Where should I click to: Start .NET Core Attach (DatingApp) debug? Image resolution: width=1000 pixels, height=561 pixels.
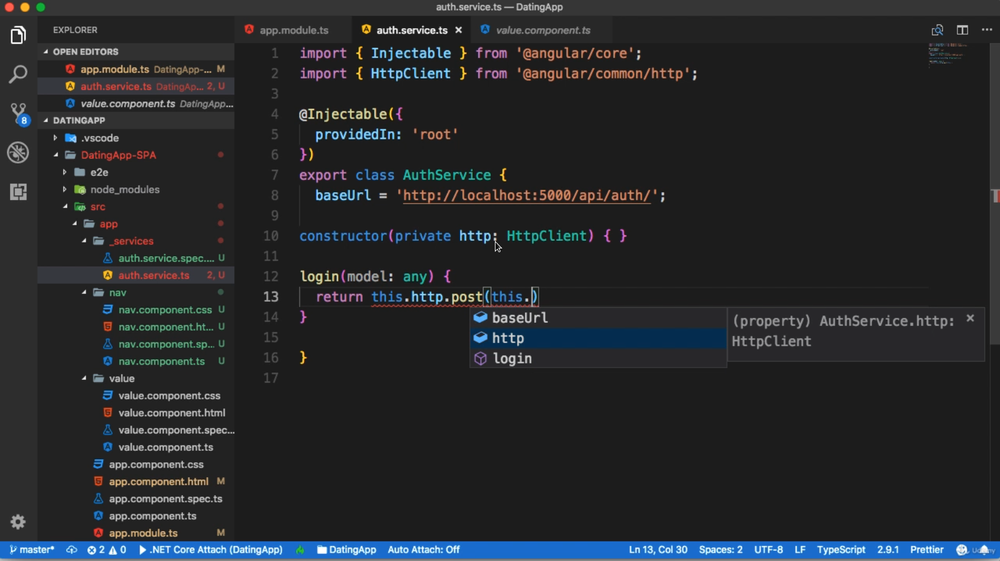pos(210,550)
